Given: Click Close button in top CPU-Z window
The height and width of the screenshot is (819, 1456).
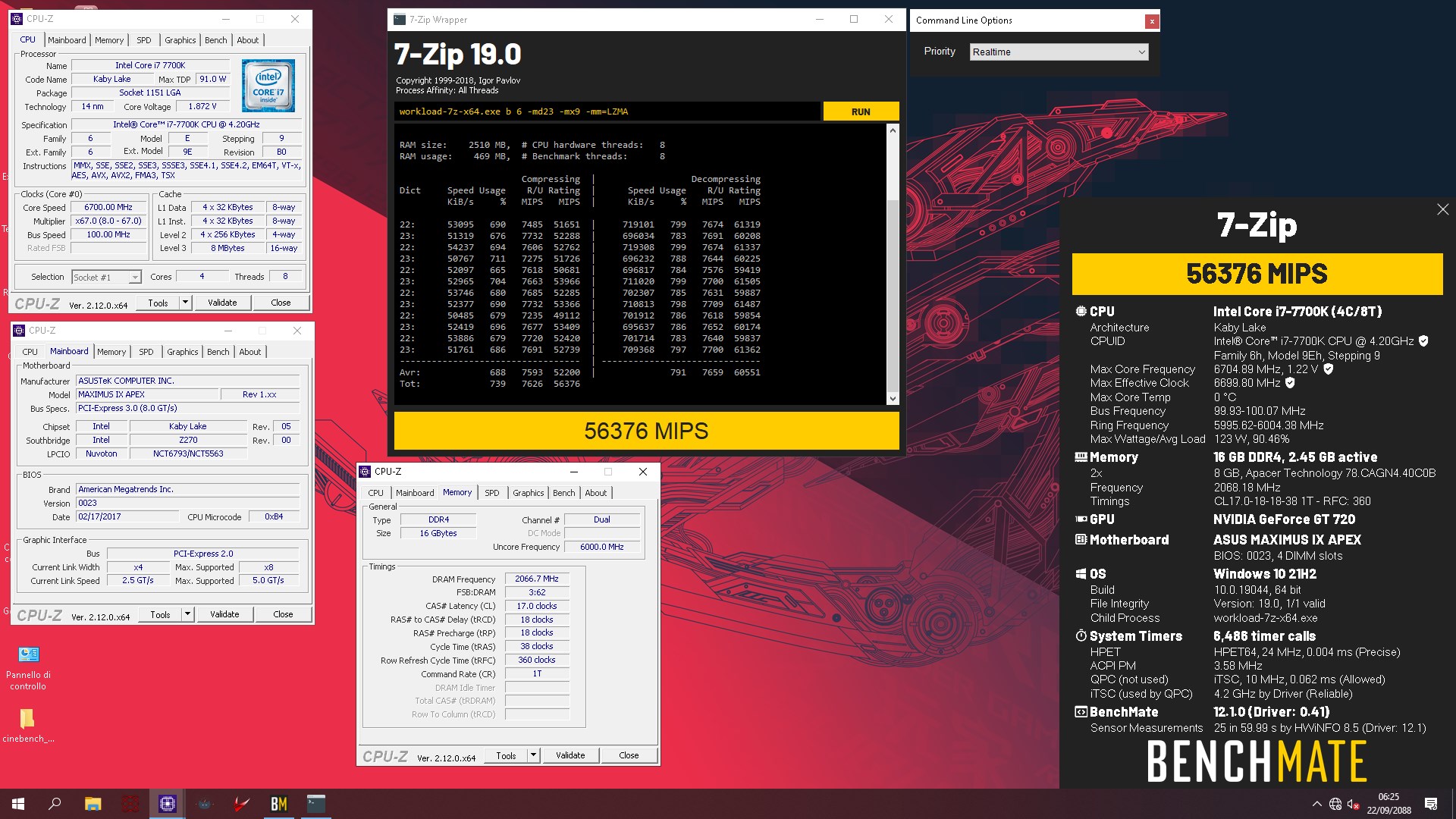Looking at the screenshot, I should click(281, 303).
